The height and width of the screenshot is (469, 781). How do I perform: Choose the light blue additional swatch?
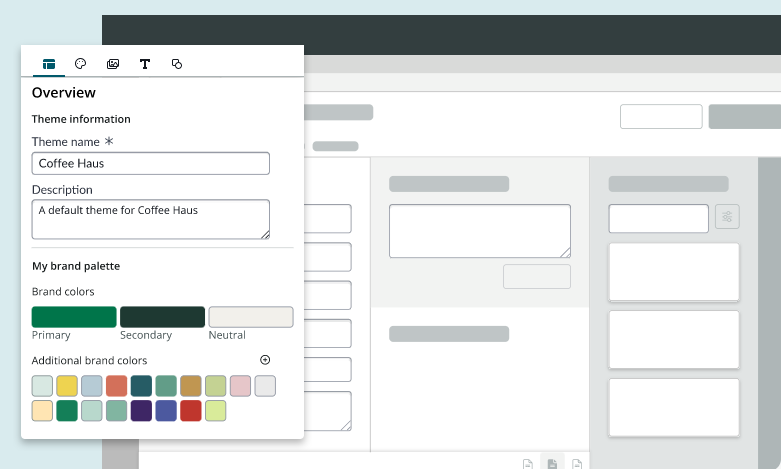(x=92, y=386)
